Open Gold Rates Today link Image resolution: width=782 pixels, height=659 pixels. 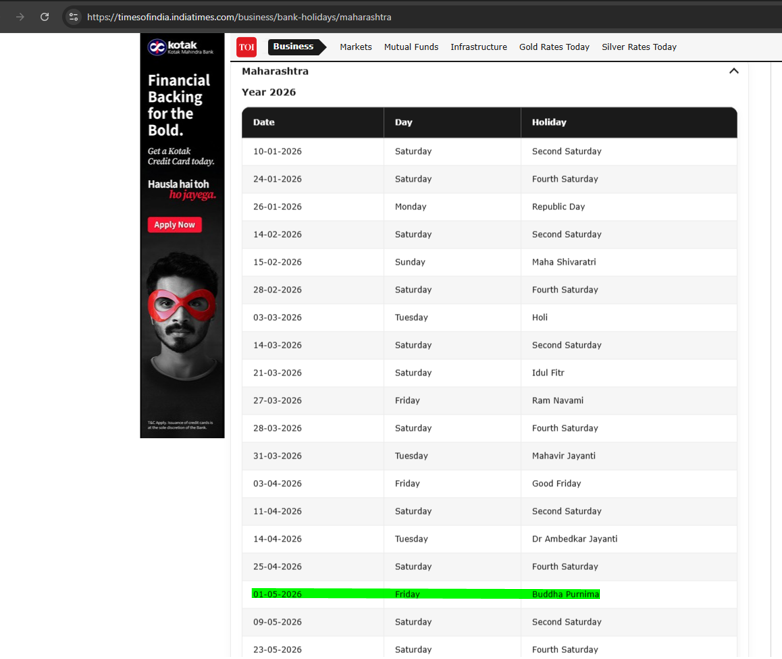[x=554, y=47]
